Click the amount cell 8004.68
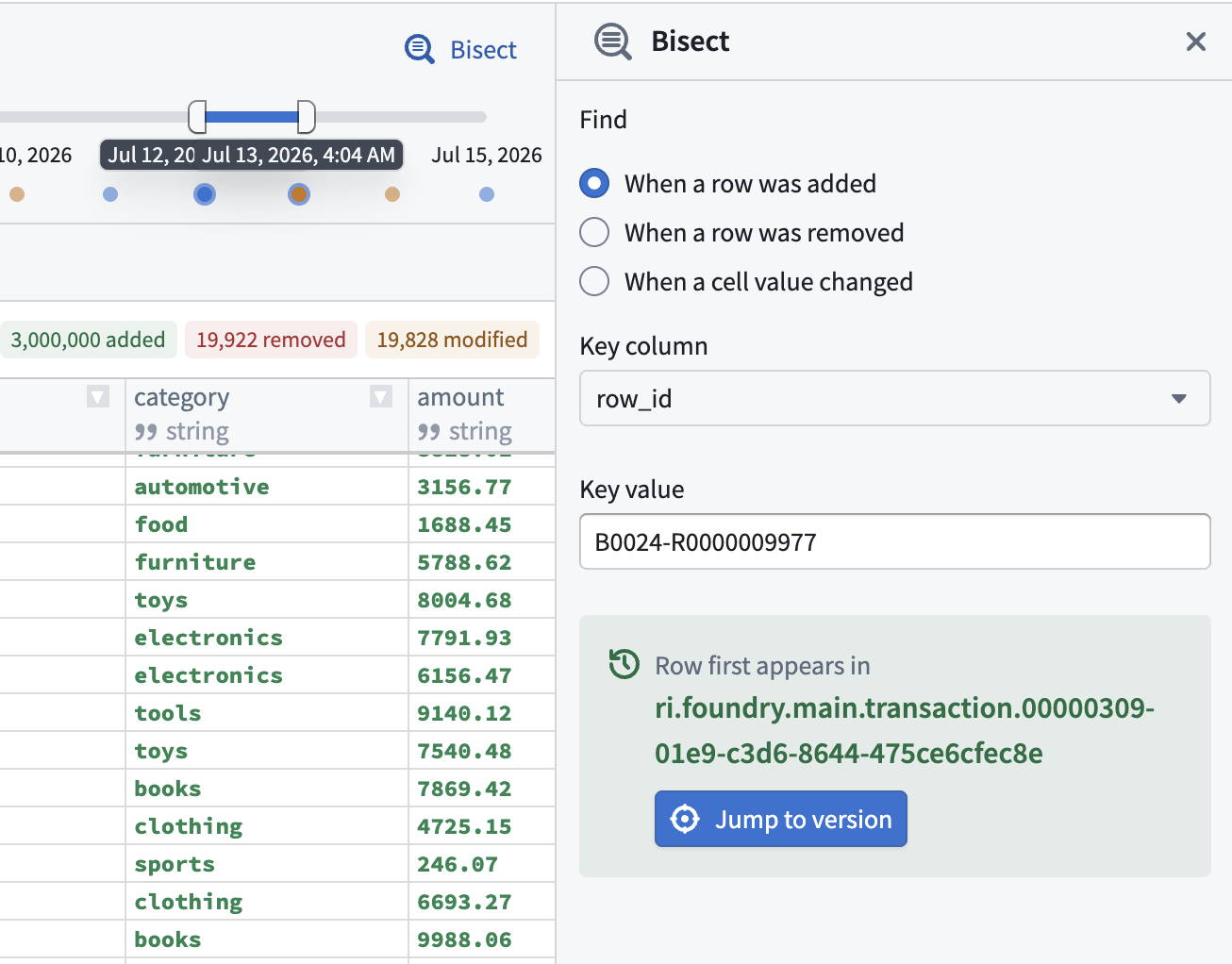Screen dimensions: 1232x964 [482, 600]
